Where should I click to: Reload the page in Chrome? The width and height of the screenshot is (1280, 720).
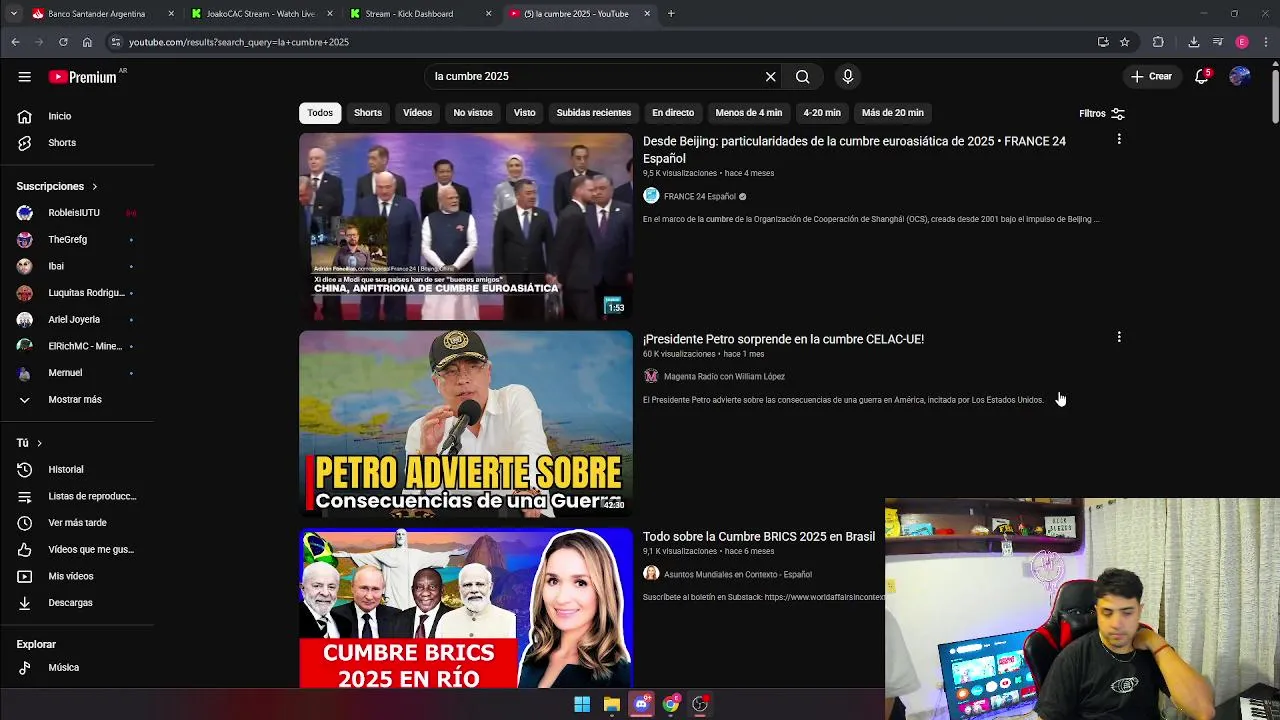pyautogui.click(x=63, y=42)
